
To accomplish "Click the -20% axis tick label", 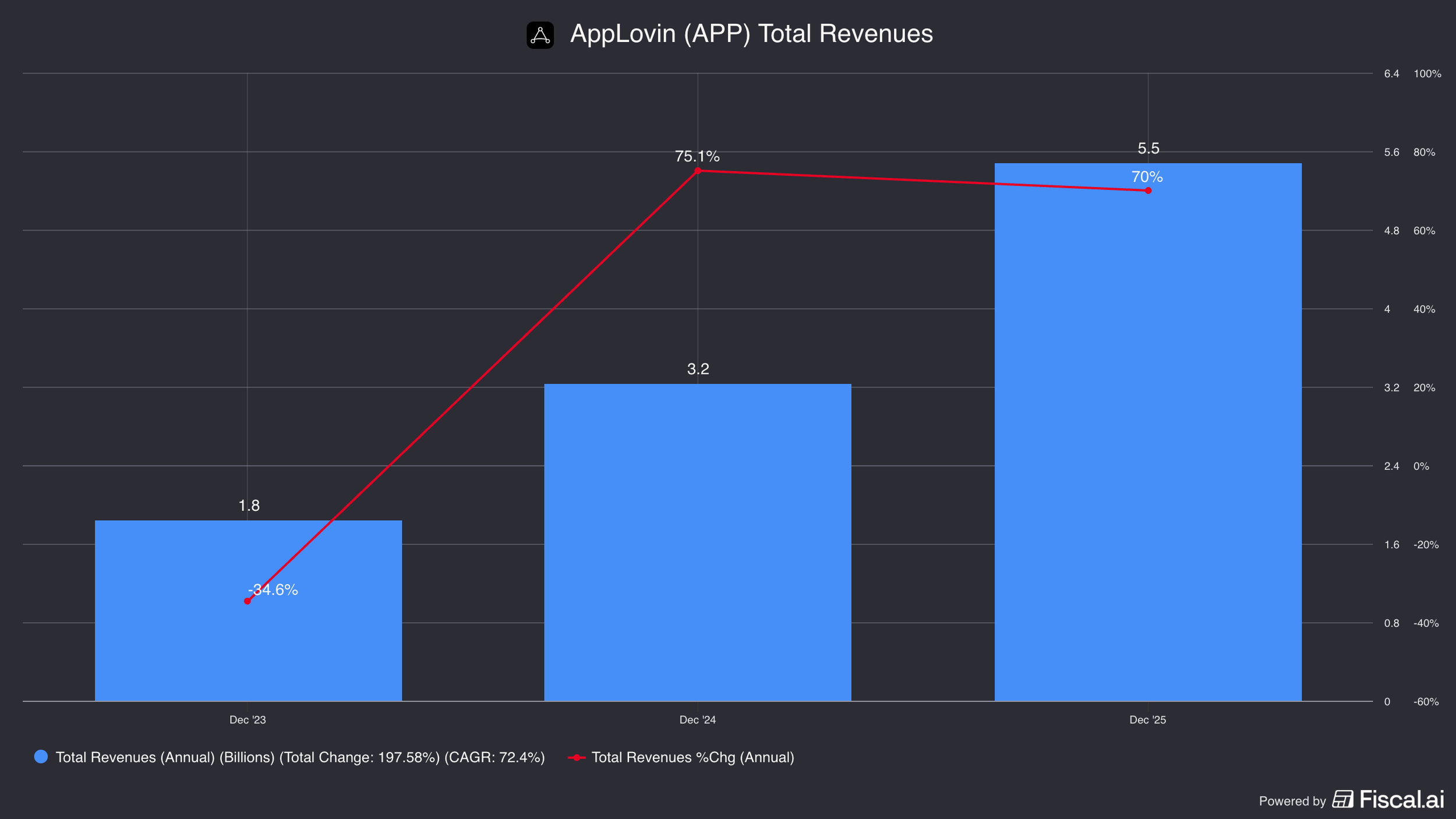I will [x=1426, y=545].
